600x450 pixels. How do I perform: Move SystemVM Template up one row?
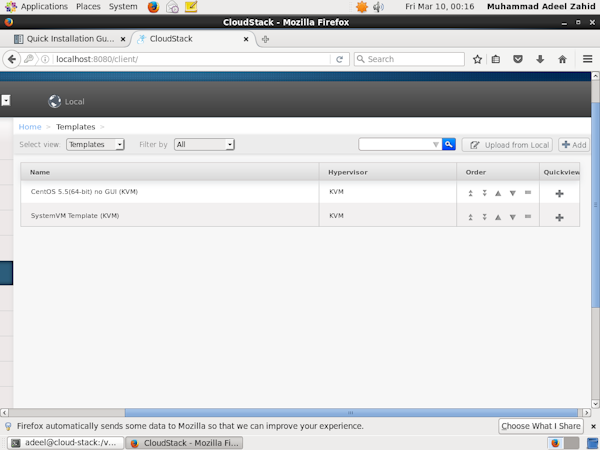click(498, 217)
